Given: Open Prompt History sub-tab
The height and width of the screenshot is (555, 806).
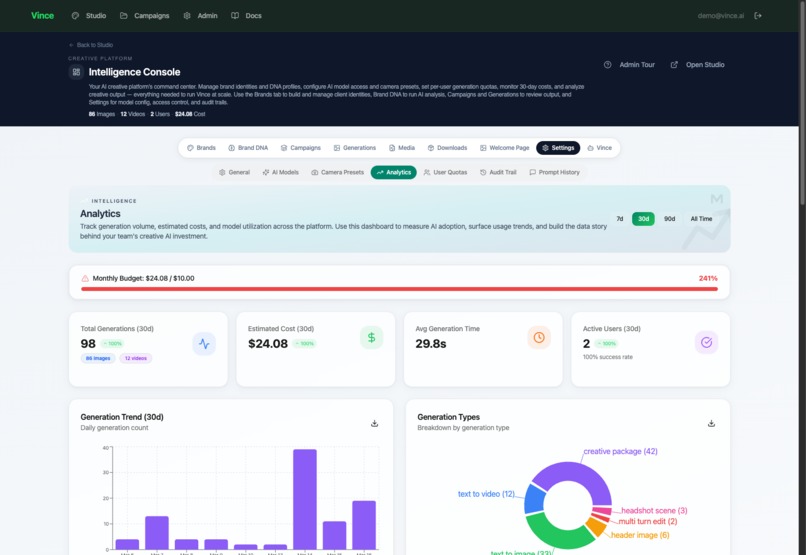Looking at the screenshot, I should [x=554, y=173].
